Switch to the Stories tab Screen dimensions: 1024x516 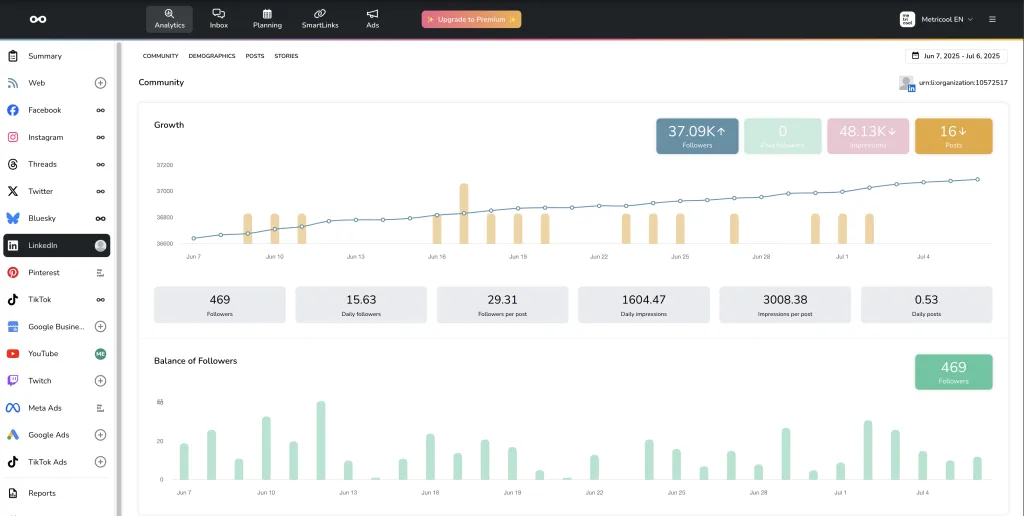pos(286,56)
